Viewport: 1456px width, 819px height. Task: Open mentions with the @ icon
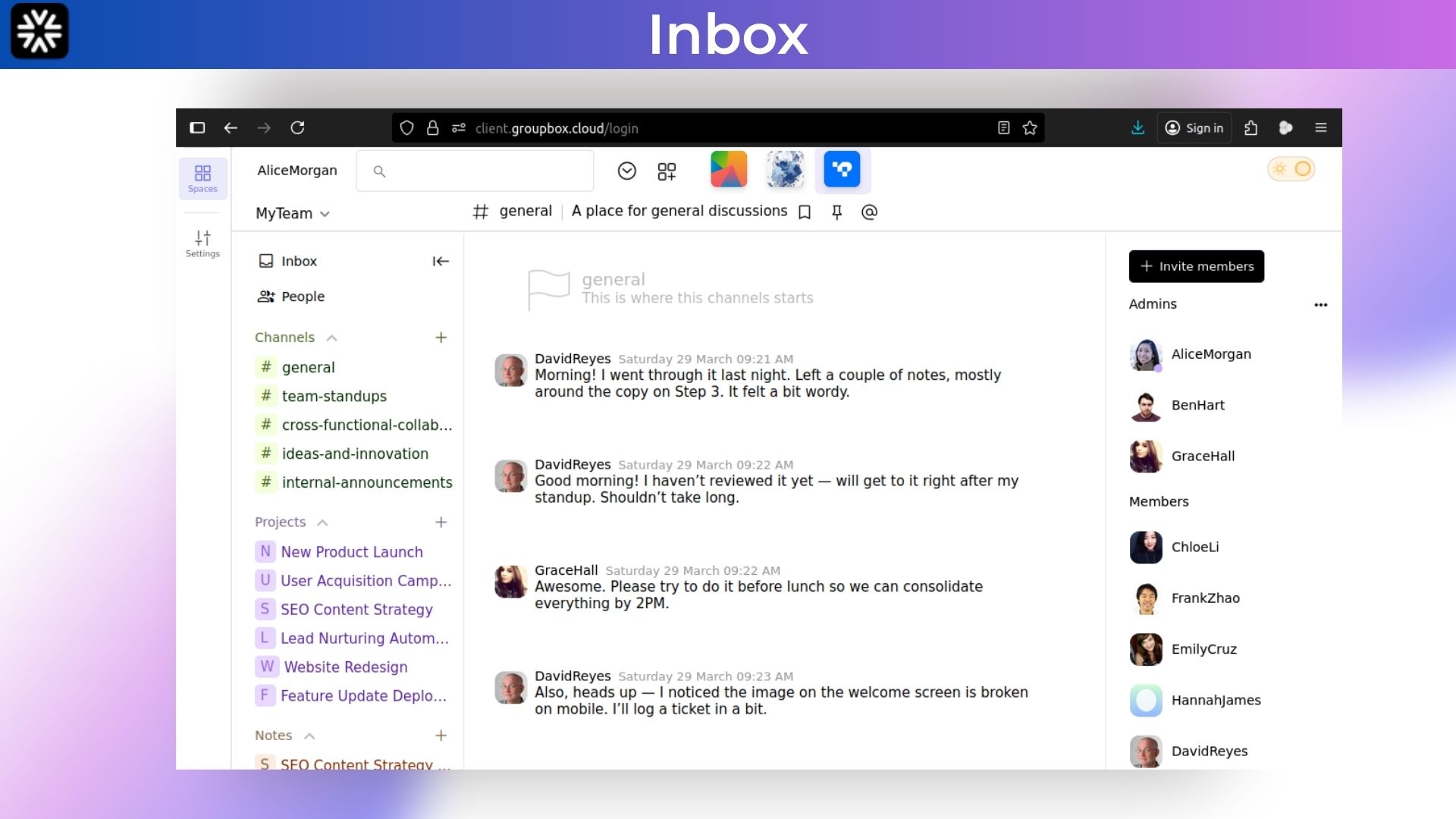click(x=869, y=212)
